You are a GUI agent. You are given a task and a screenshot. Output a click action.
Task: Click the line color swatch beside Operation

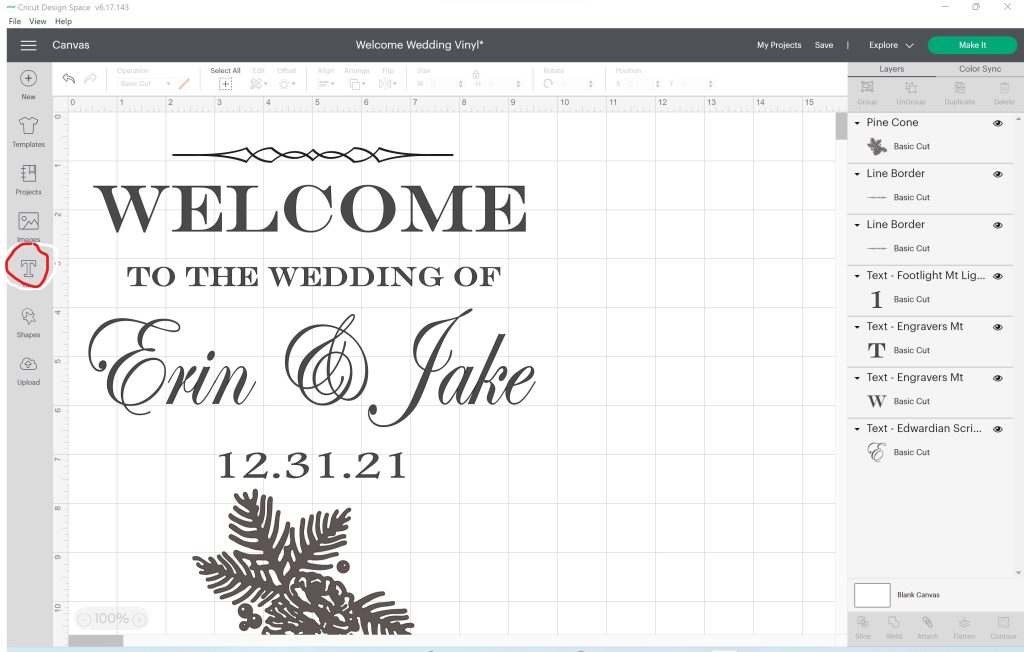tap(184, 84)
